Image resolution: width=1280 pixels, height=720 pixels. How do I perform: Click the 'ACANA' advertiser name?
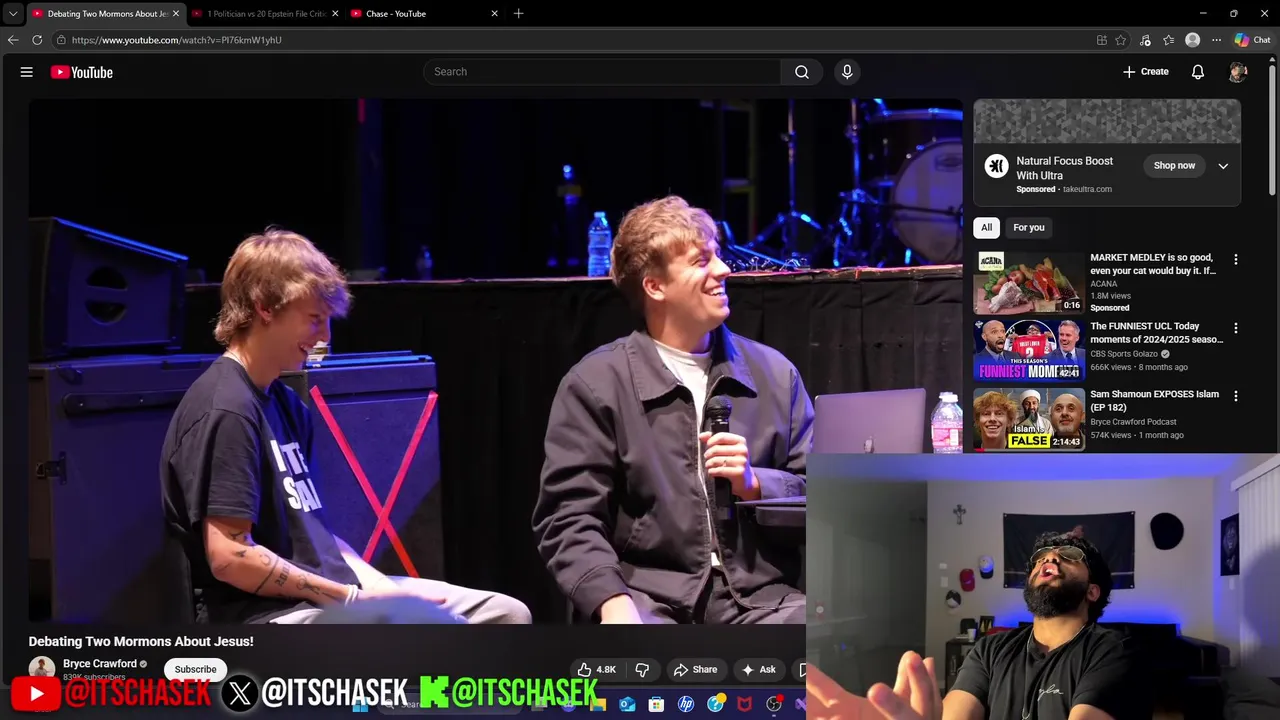point(1102,284)
